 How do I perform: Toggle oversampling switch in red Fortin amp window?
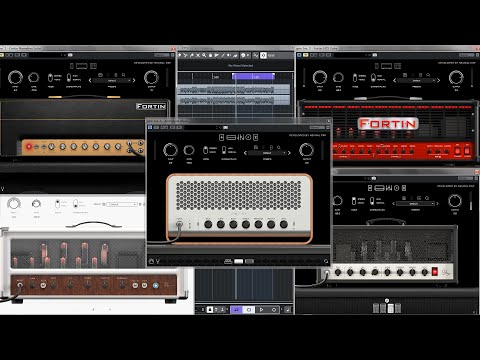tap(373, 78)
